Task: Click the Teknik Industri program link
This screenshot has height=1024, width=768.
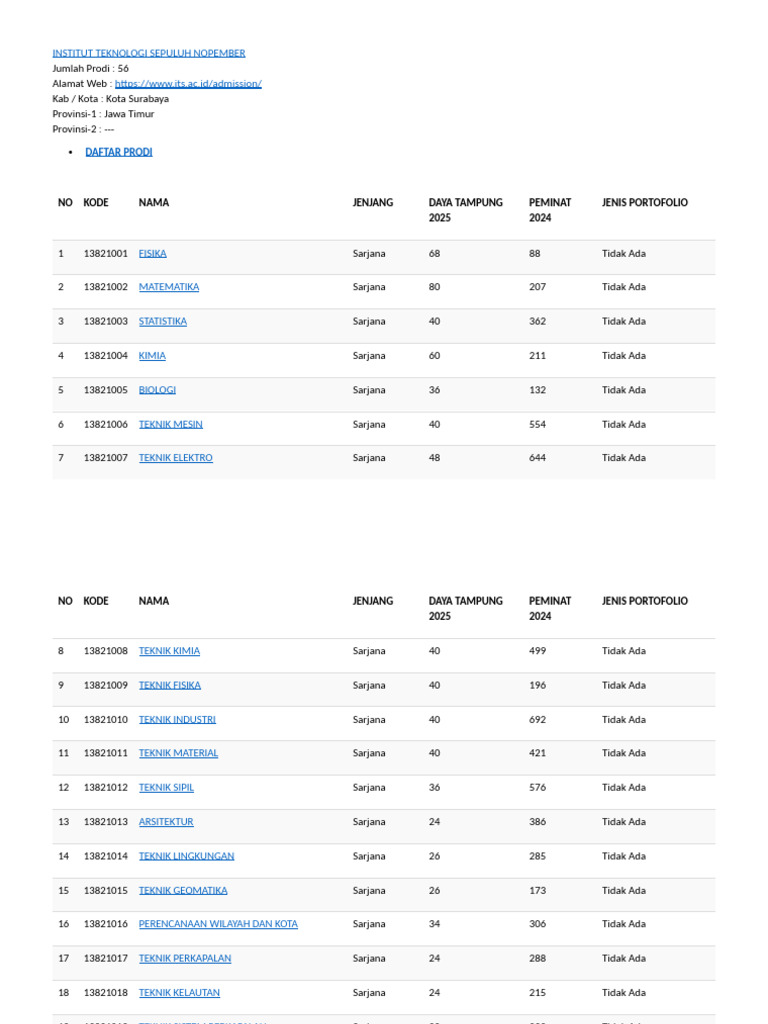Action: (177, 720)
